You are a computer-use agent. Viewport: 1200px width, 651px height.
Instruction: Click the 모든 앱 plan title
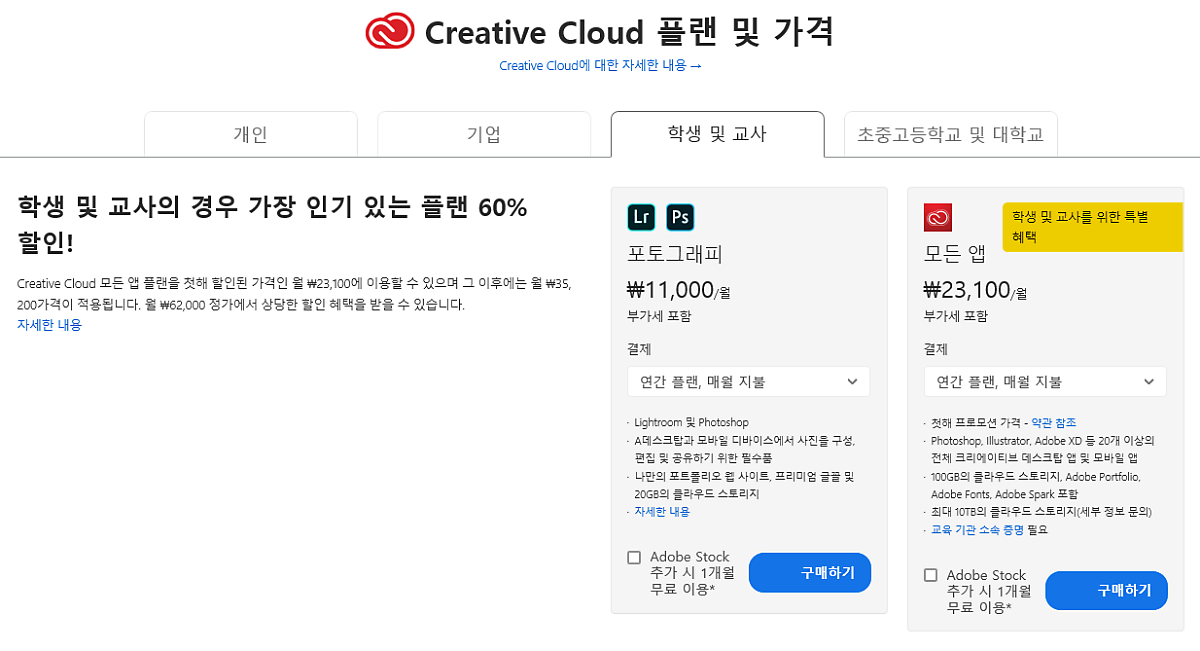click(x=955, y=253)
